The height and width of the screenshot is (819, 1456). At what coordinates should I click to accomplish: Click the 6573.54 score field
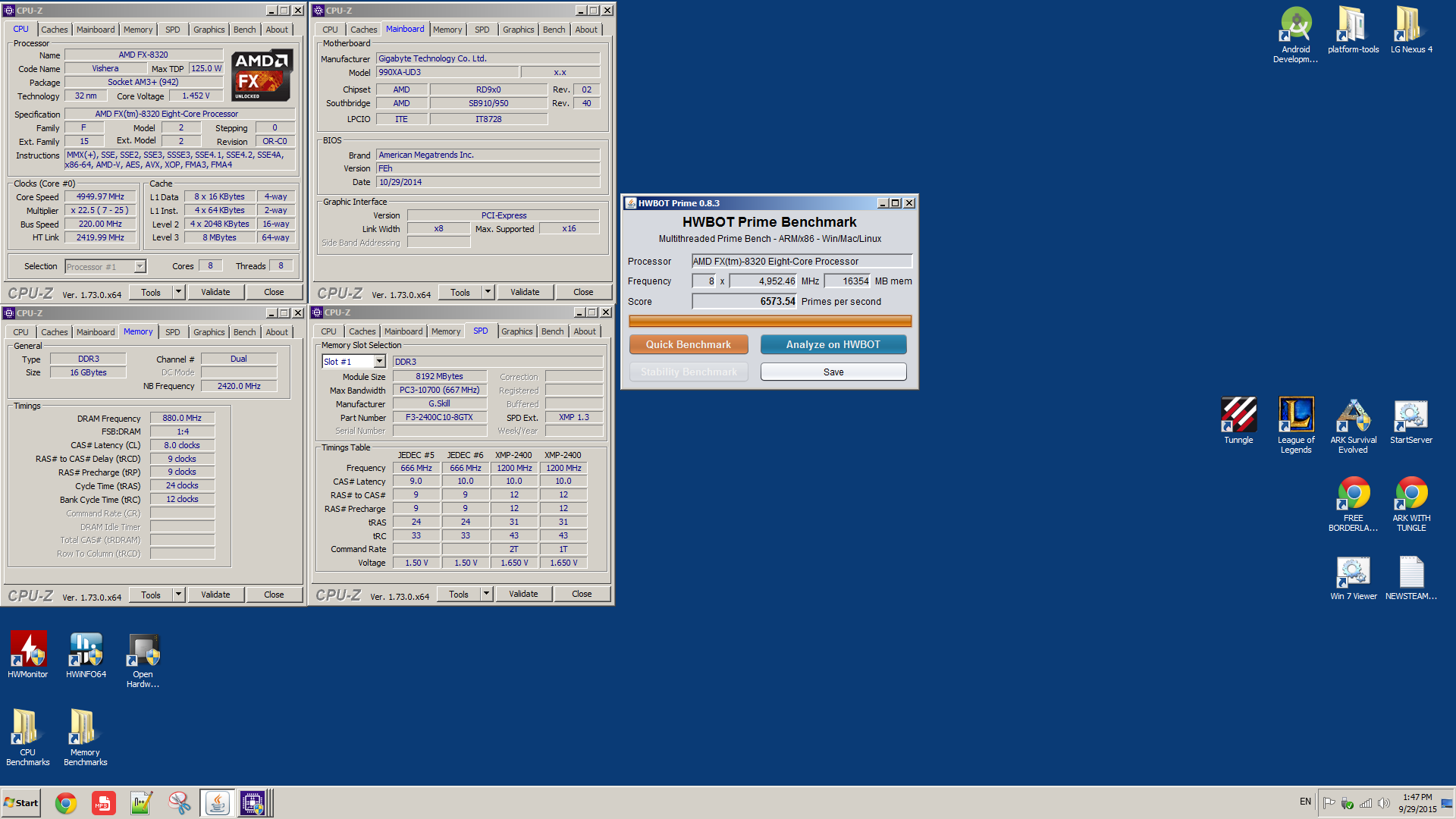click(744, 301)
